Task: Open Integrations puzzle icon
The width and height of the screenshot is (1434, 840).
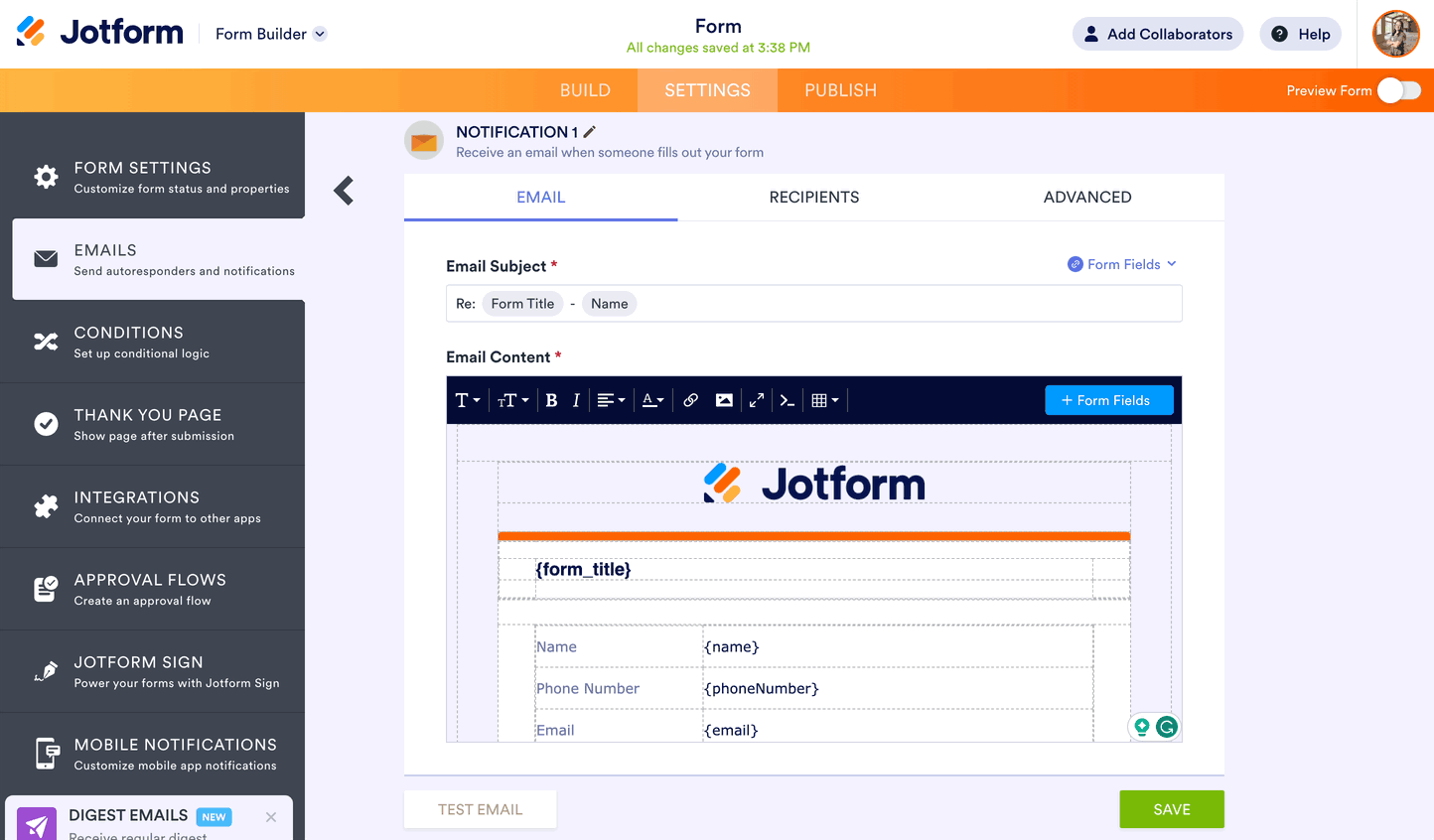Action: pyautogui.click(x=46, y=506)
